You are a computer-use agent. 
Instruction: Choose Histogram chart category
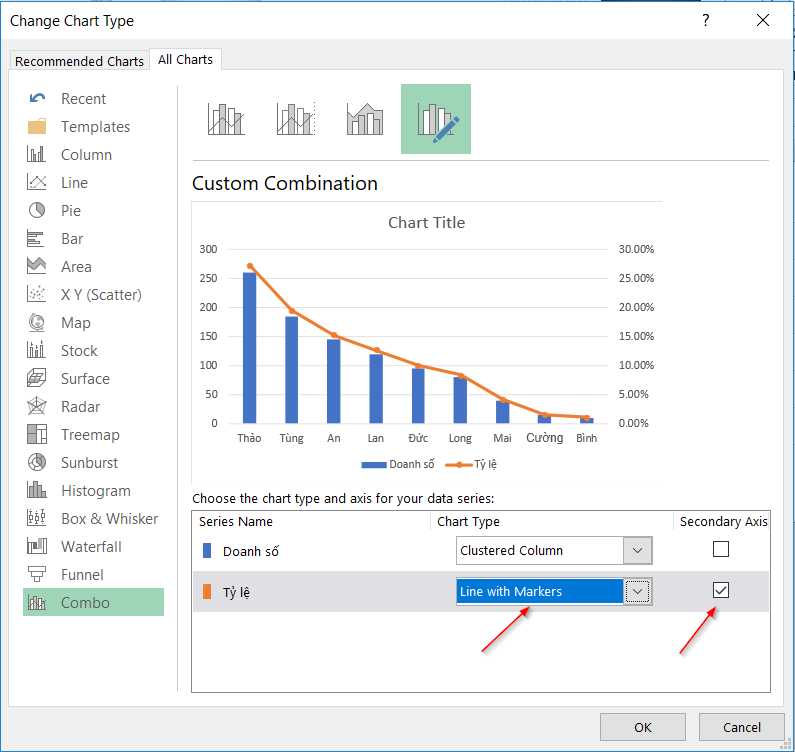pos(93,490)
